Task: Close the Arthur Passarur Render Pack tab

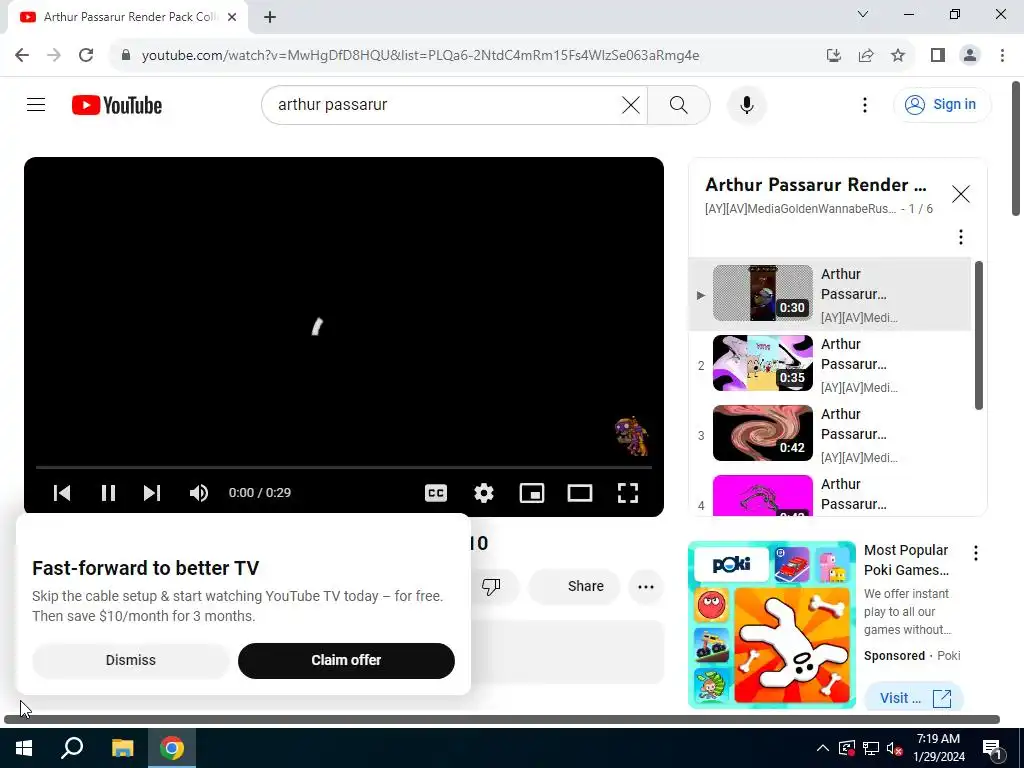Action: coord(232,17)
